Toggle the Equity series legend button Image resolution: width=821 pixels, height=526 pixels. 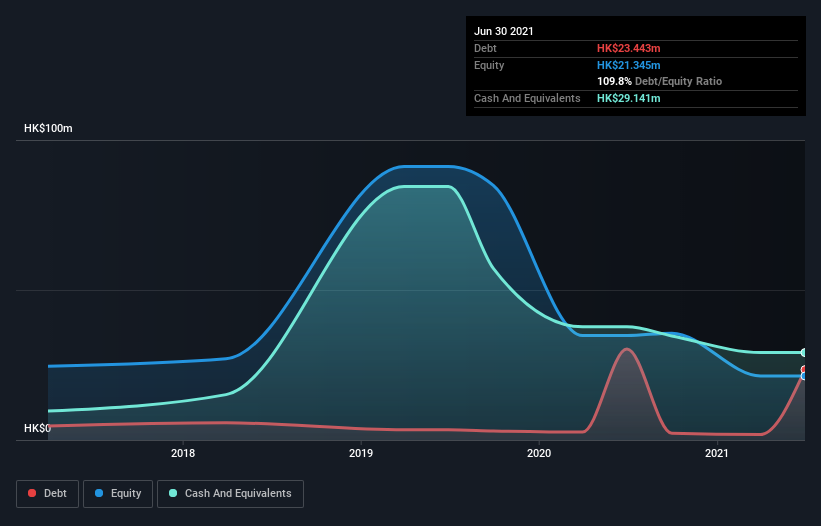click(118, 494)
